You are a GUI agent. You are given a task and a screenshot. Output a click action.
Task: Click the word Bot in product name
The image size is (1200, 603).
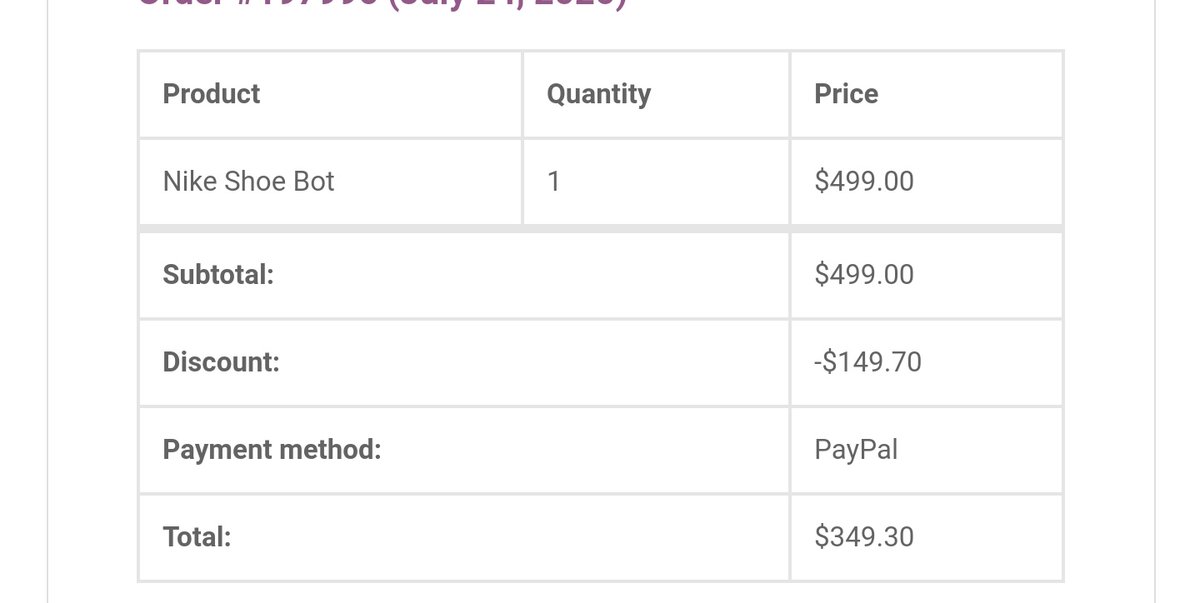click(x=314, y=182)
